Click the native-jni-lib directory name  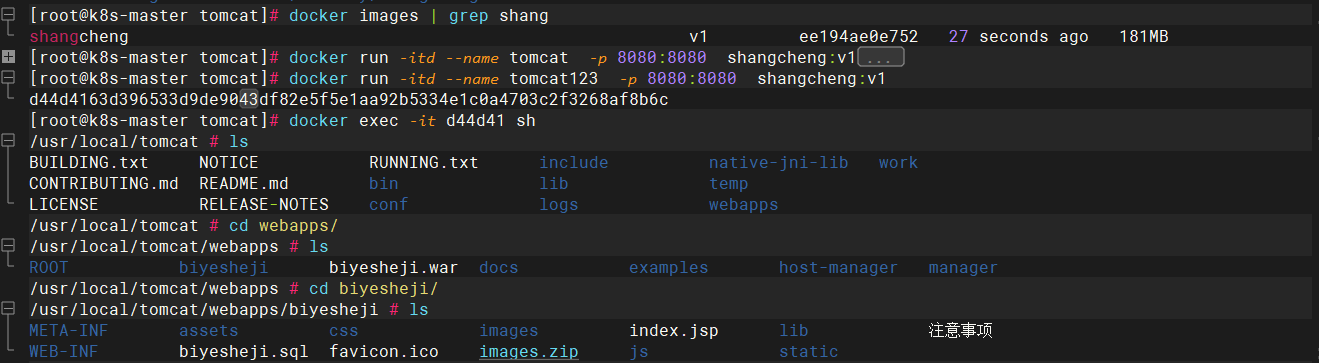click(x=779, y=163)
